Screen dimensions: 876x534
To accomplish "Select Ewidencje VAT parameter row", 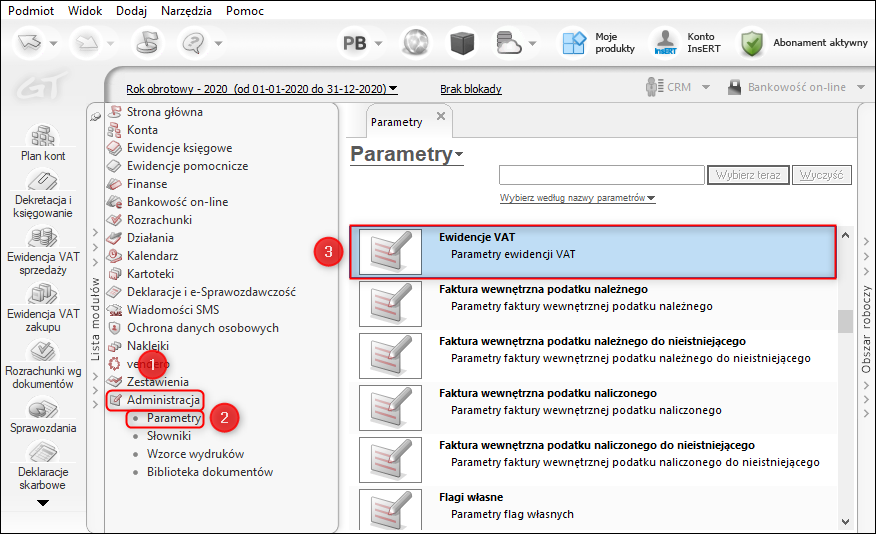I will point(593,252).
